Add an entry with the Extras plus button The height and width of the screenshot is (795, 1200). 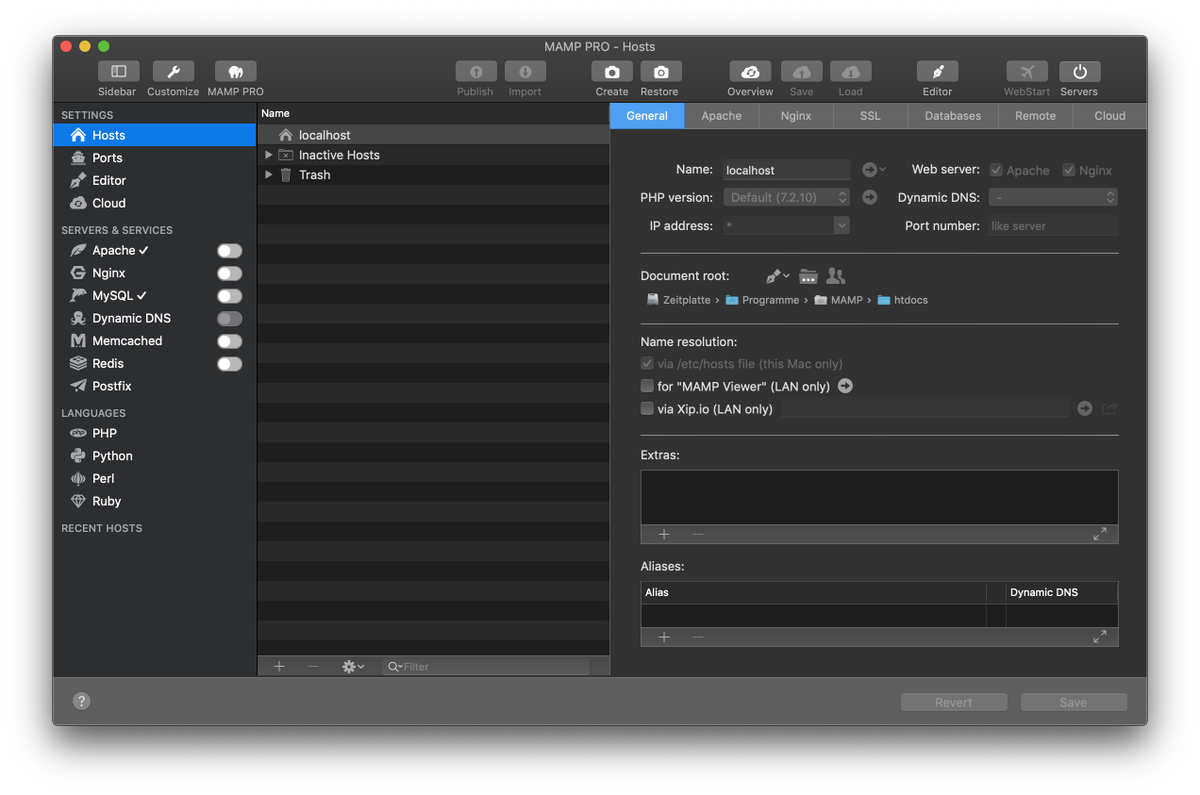pyautogui.click(x=664, y=534)
